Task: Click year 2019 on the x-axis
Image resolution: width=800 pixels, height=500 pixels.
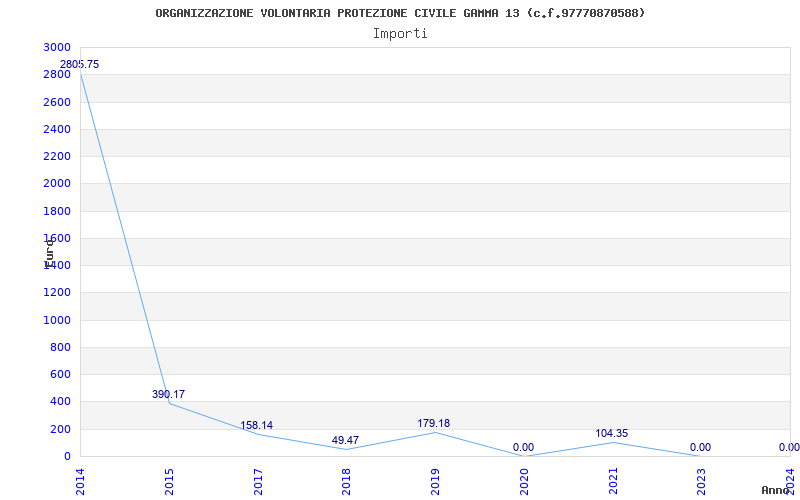Action: (435, 480)
